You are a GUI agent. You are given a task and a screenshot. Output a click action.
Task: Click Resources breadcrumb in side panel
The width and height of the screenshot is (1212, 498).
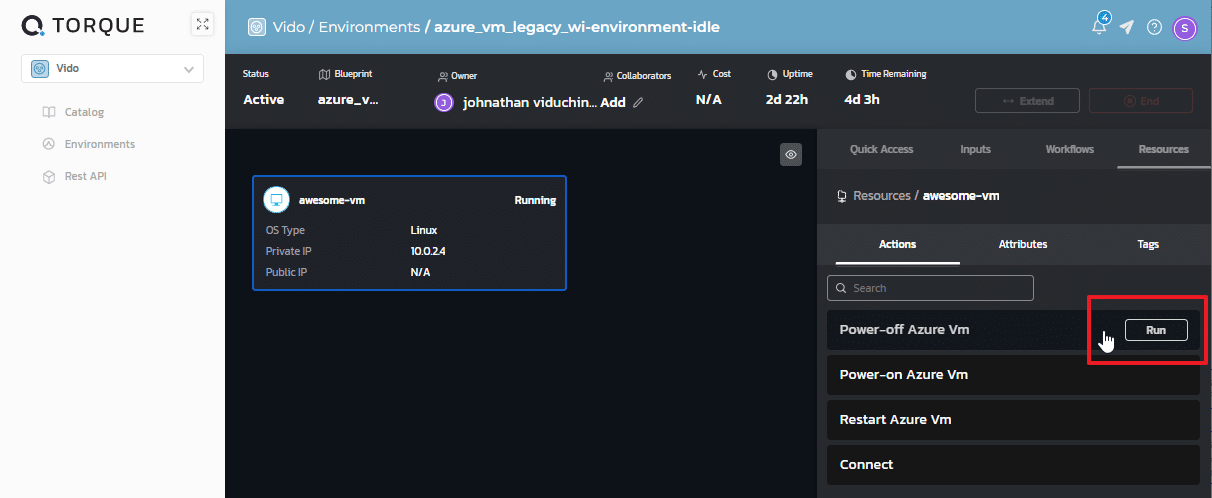(882, 196)
